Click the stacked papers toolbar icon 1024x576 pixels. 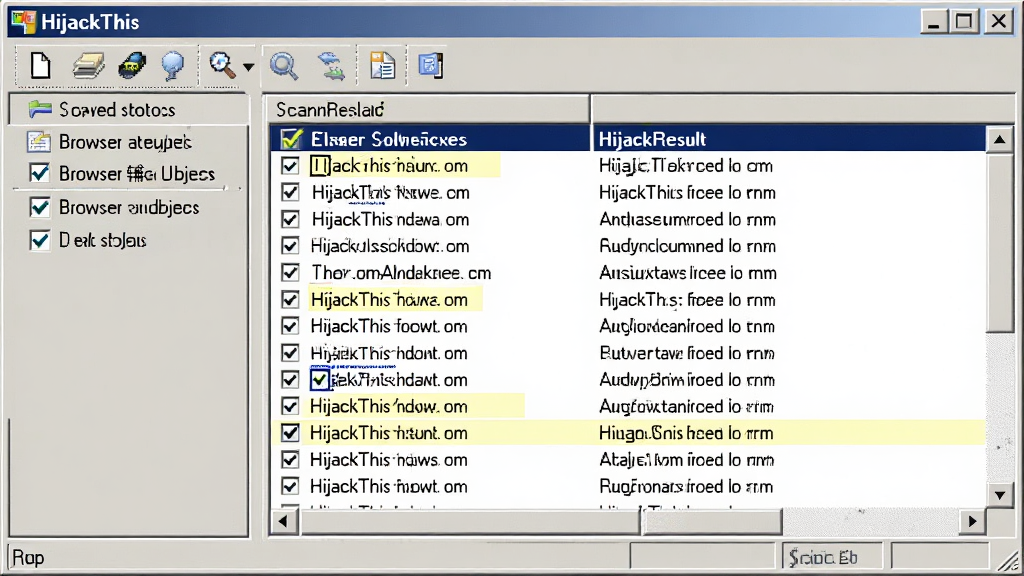click(x=88, y=66)
